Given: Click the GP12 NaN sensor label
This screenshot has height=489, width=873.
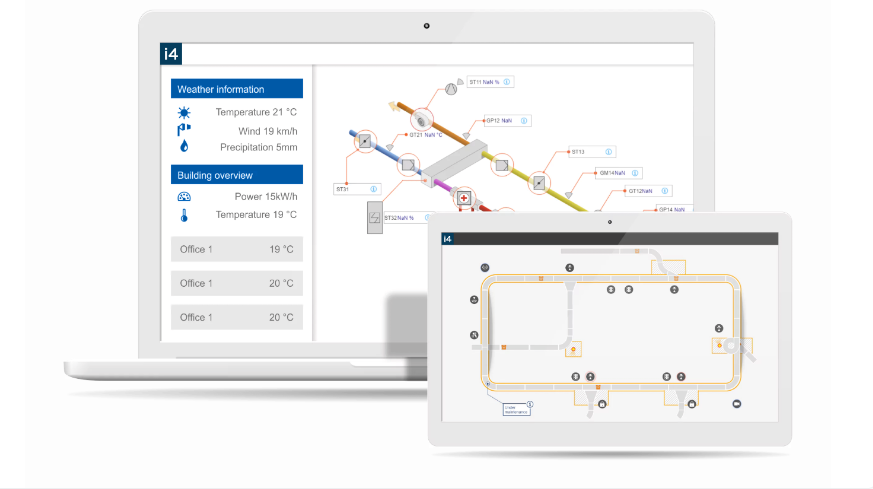Looking at the screenshot, I should [507, 120].
